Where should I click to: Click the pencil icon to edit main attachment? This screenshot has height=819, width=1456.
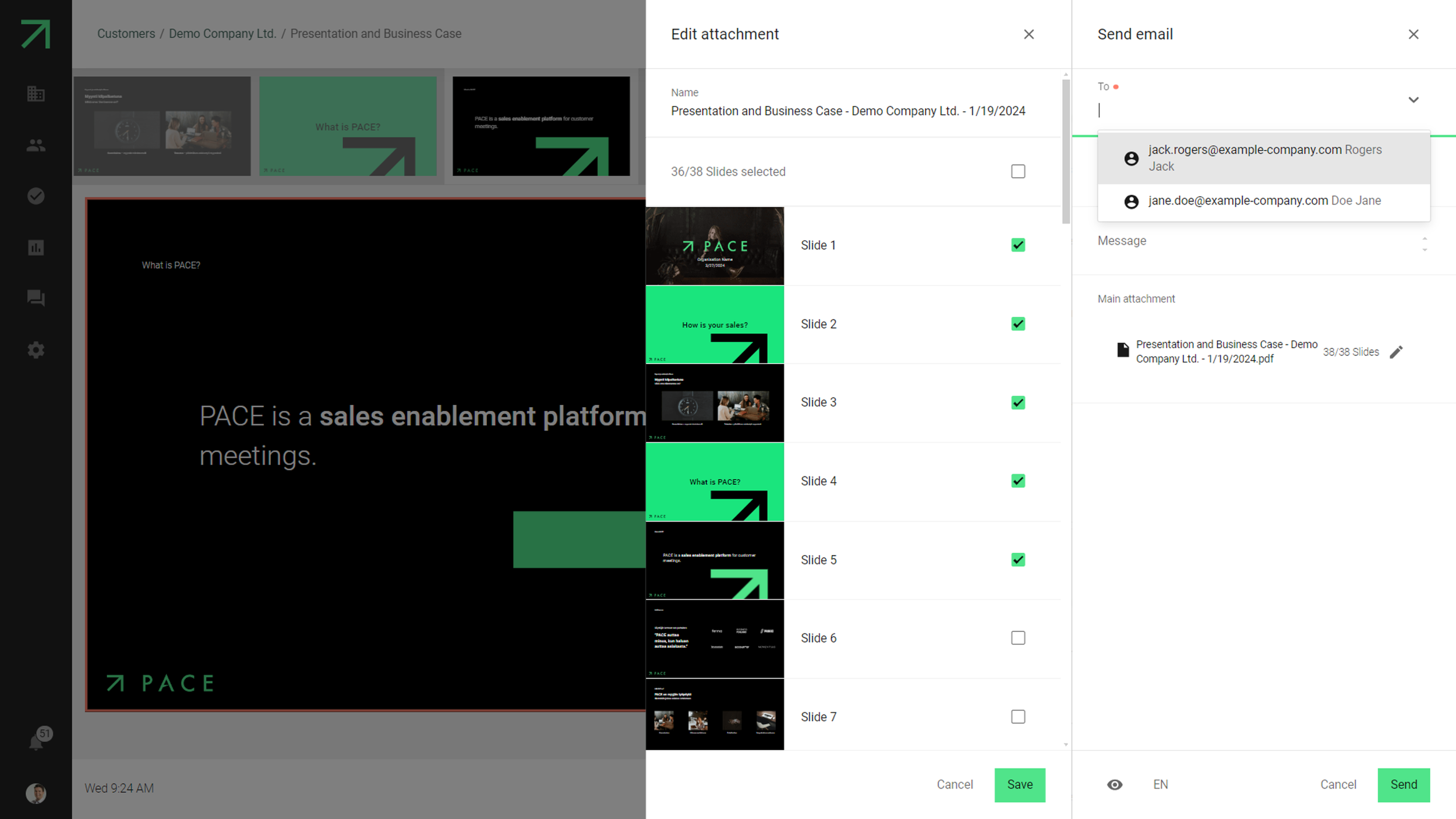[1396, 352]
